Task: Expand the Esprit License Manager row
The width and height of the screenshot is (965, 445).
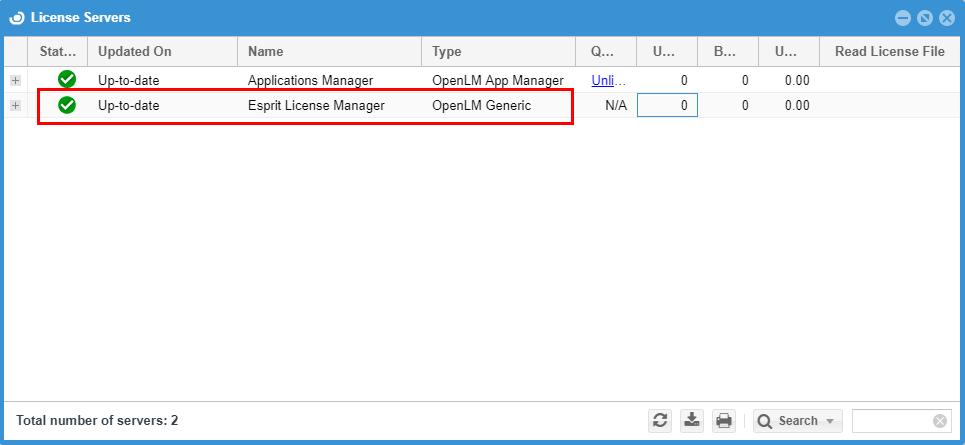Action: [x=15, y=105]
